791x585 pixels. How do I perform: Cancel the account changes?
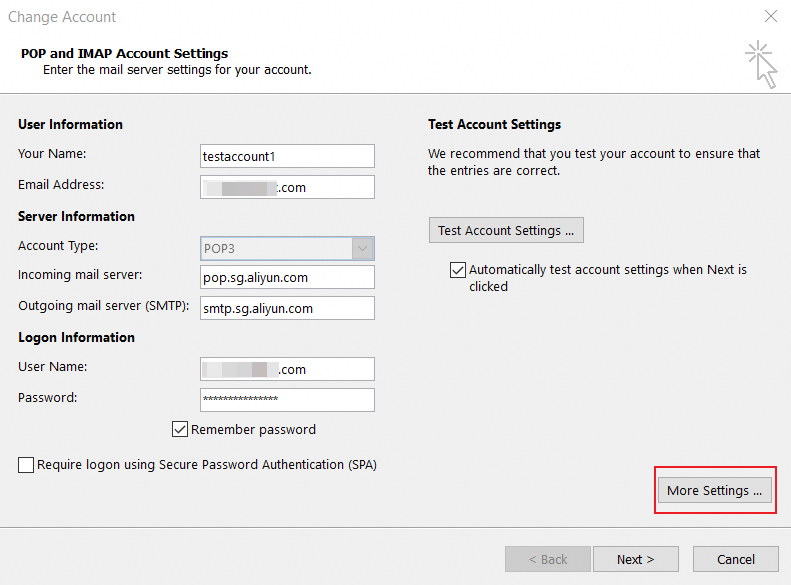736,559
